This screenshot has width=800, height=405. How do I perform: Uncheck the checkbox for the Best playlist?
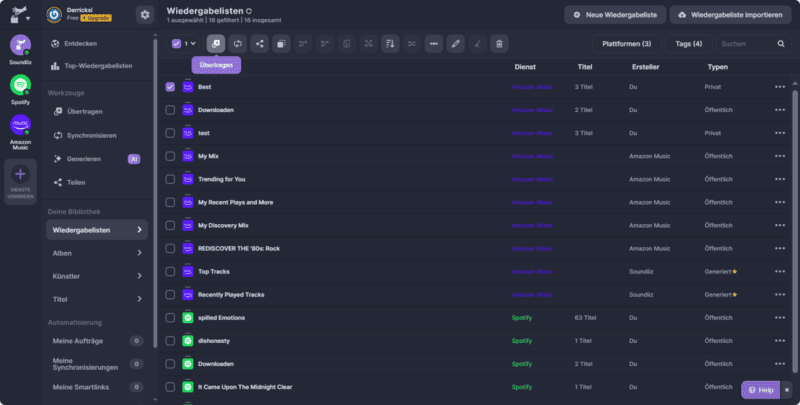coord(170,87)
